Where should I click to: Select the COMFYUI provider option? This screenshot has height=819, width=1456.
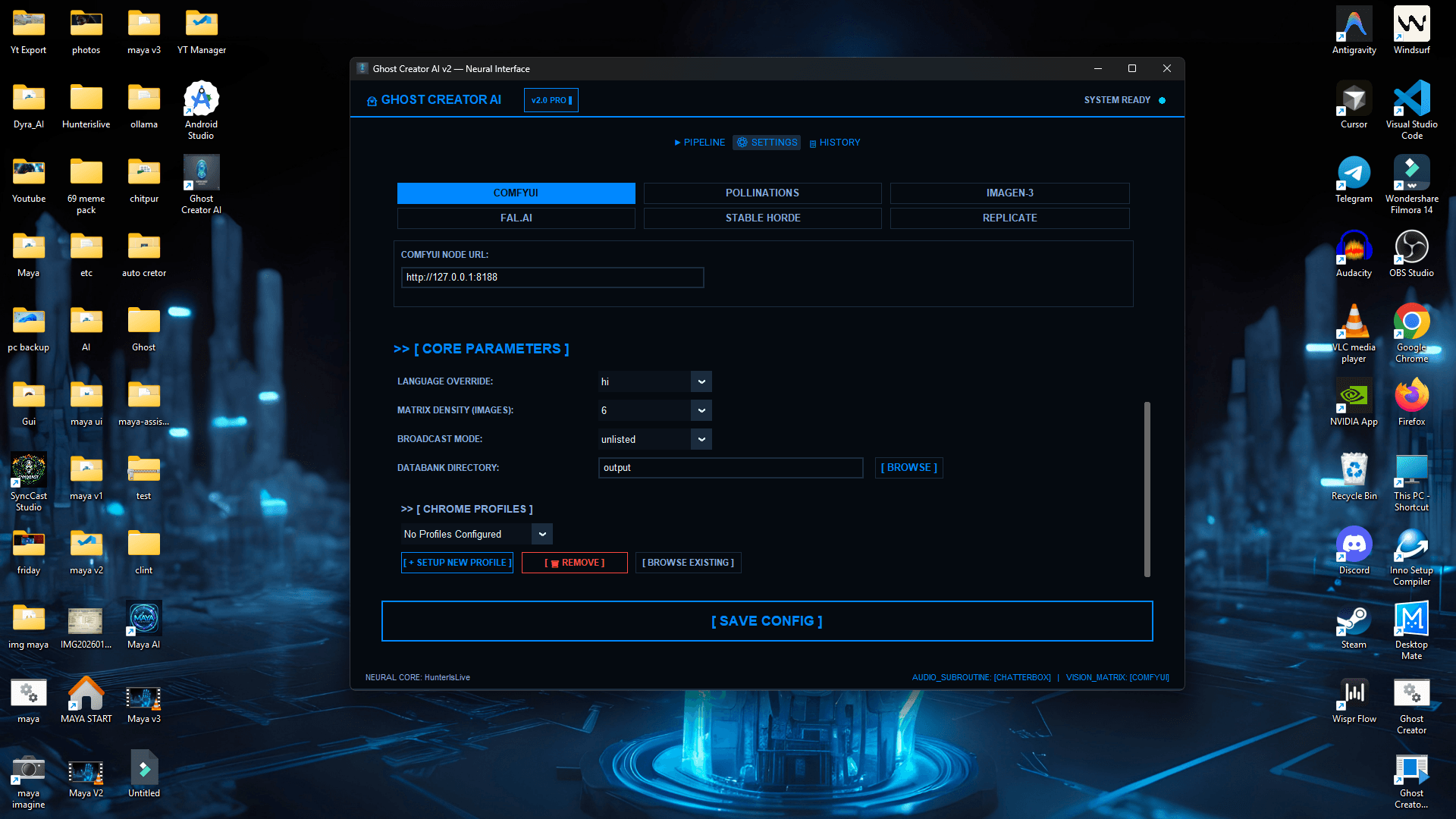[x=516, y=193]
